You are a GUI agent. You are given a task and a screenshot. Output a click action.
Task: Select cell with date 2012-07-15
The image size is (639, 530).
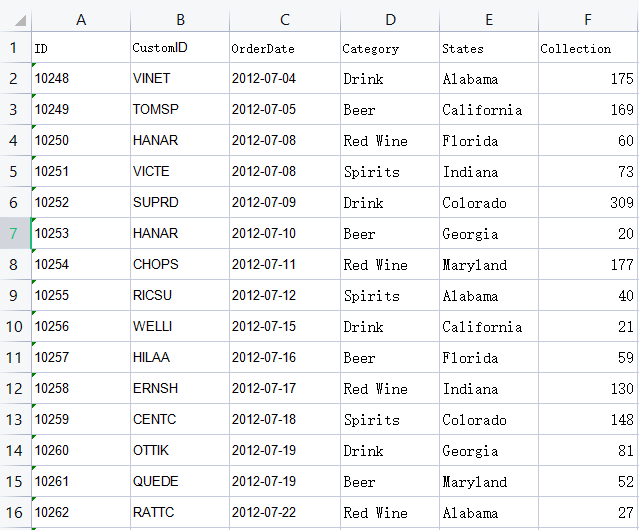pos(285,326)
